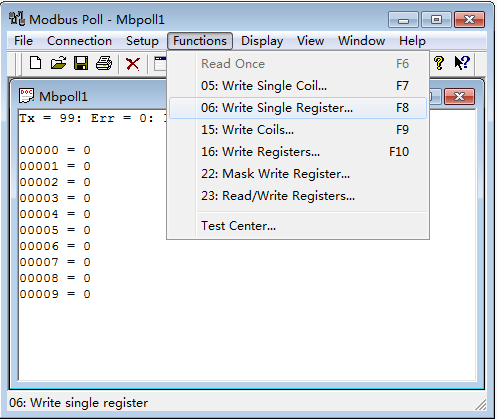Select register row 00001 = 0
The image size is (497, 419).
click(55, 166)
